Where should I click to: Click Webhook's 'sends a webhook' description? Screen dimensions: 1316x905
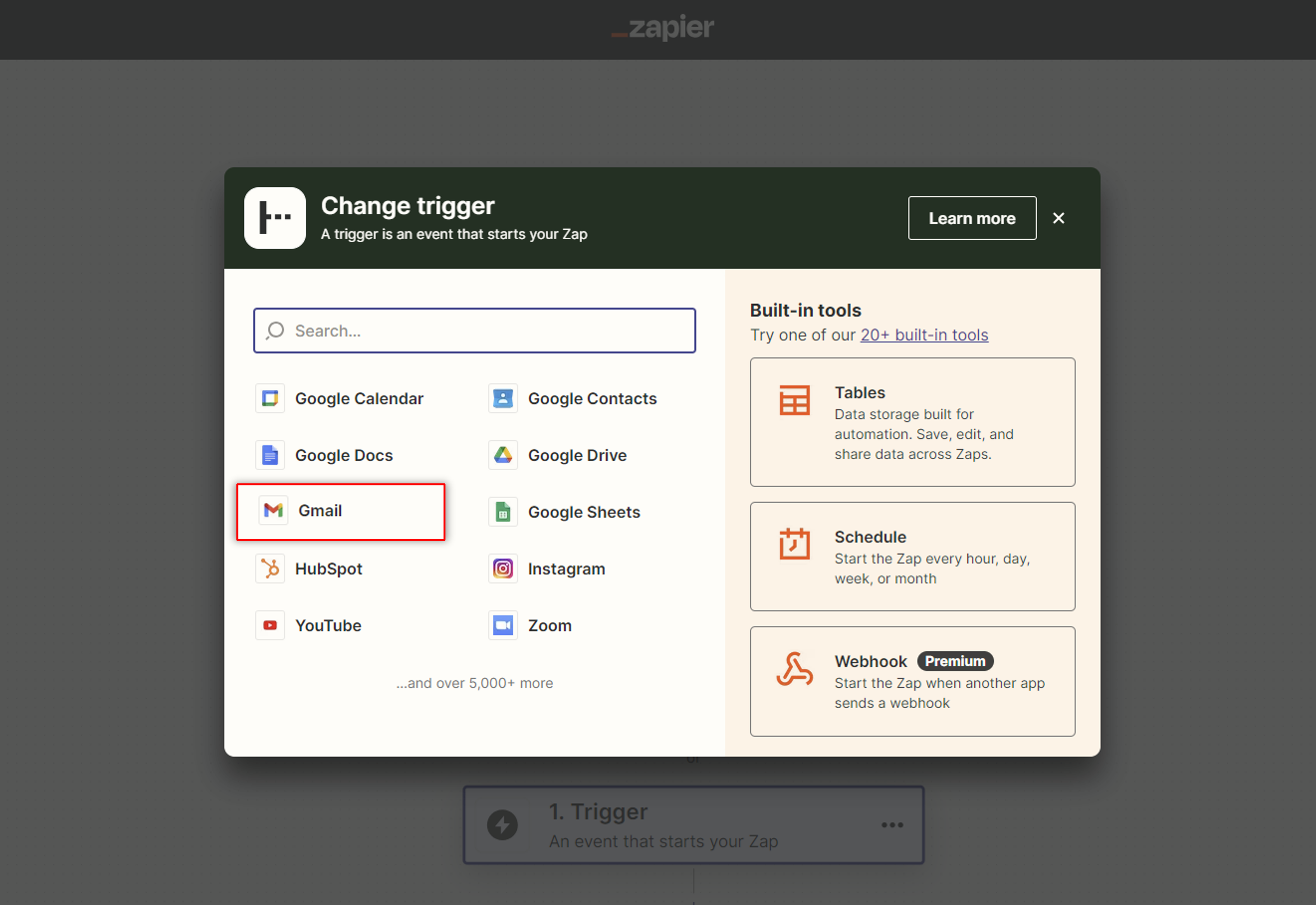(x=939, y=693)
